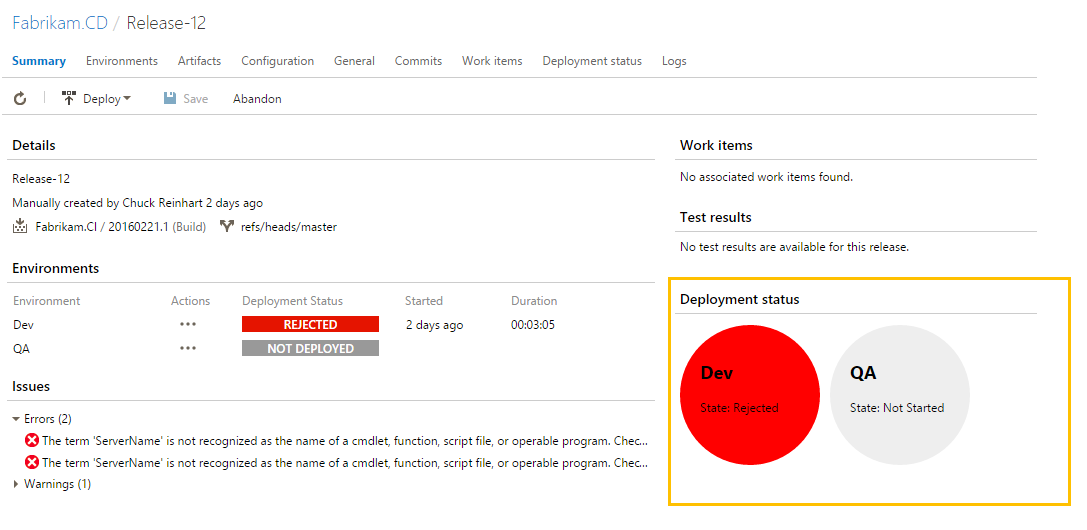Image resolution: width=1087 pixels, height=530 pixels.
Task: Click the red Dev deployment circle
Action: [750, 395]
